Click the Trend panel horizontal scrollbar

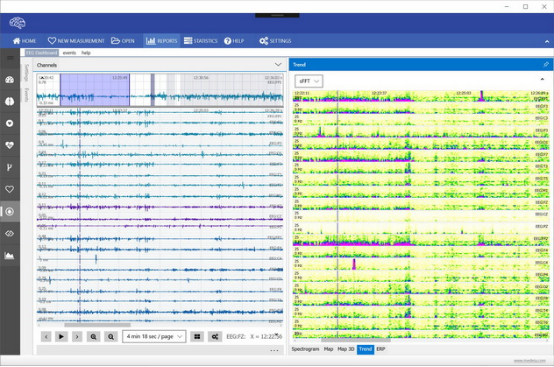(x=356, y=341)
